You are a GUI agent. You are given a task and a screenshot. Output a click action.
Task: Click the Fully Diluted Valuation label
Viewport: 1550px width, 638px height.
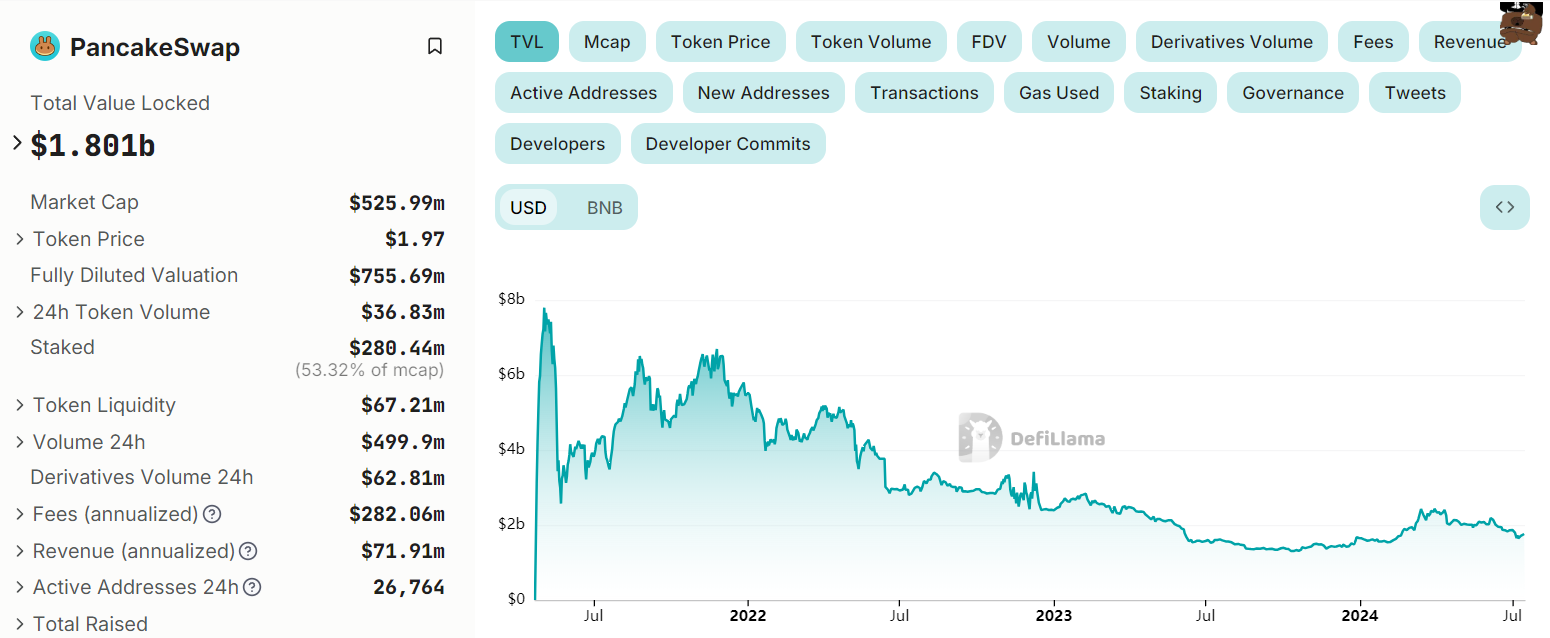click(x=134, y=275)
